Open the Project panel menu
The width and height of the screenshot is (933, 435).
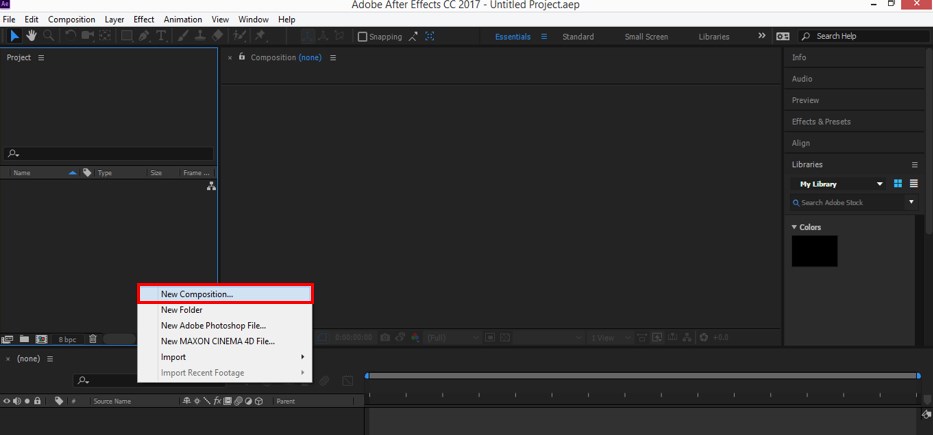pyautogui.click(x=41, y=58)
